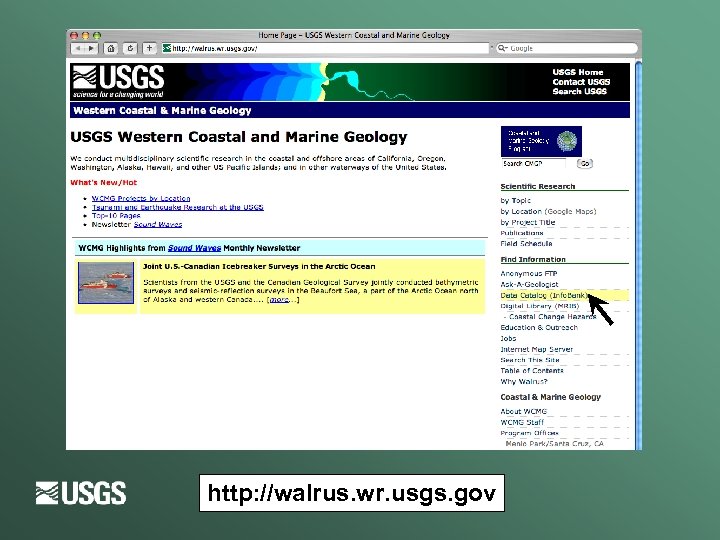Click the vertical scrollbar of the browser

click(x=638, y=255)
